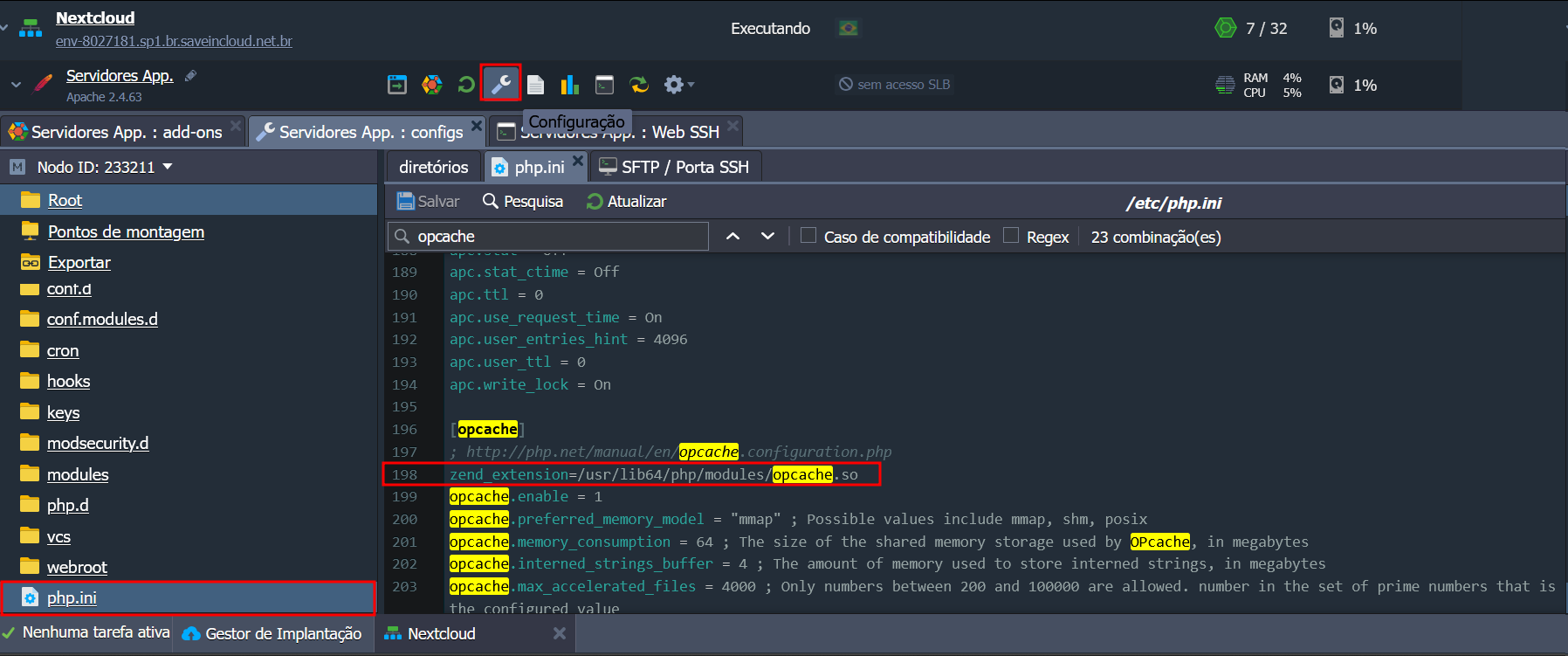Close the Nextcloud bottom tab
This screenshot has height=656, width=1568.
(560, 633)
